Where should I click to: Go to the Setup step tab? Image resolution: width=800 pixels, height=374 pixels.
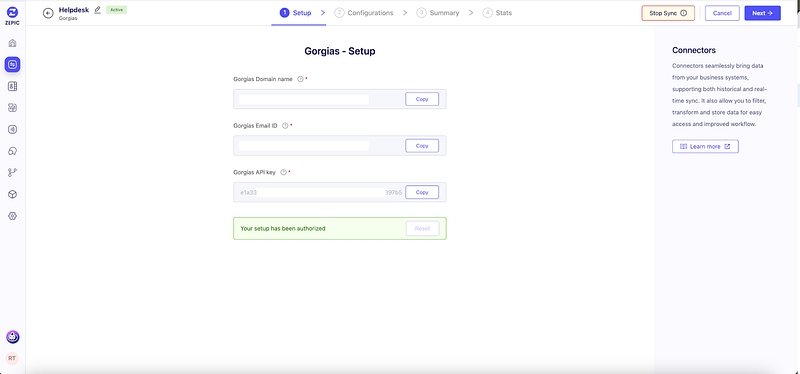295,13
